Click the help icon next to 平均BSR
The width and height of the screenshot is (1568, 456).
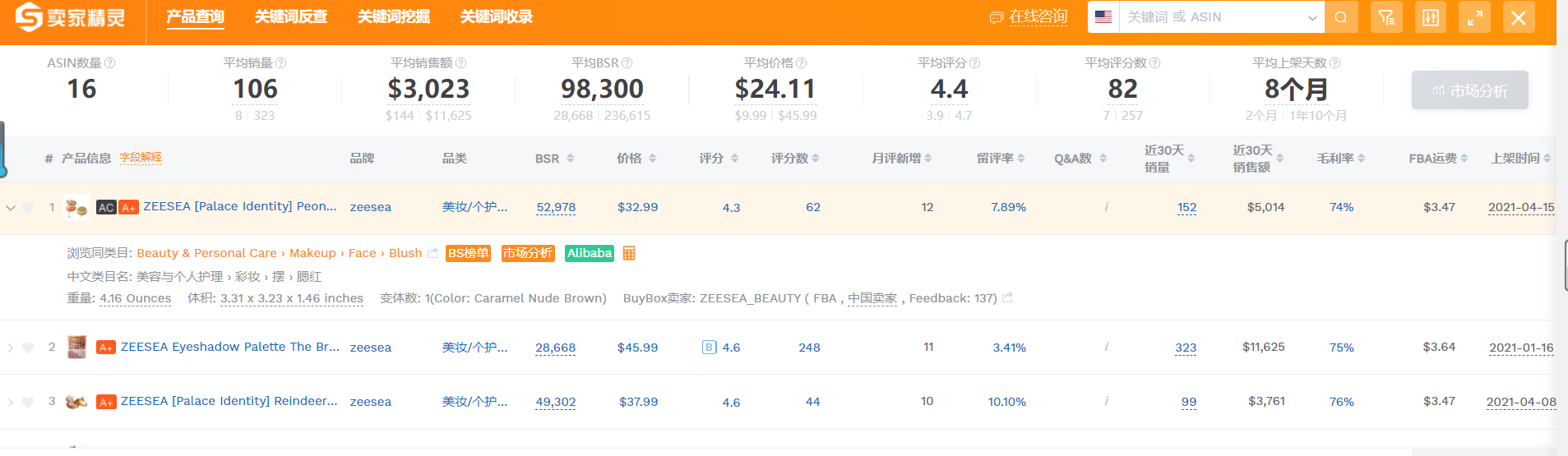pyautogui.click(x=627, y=63)
